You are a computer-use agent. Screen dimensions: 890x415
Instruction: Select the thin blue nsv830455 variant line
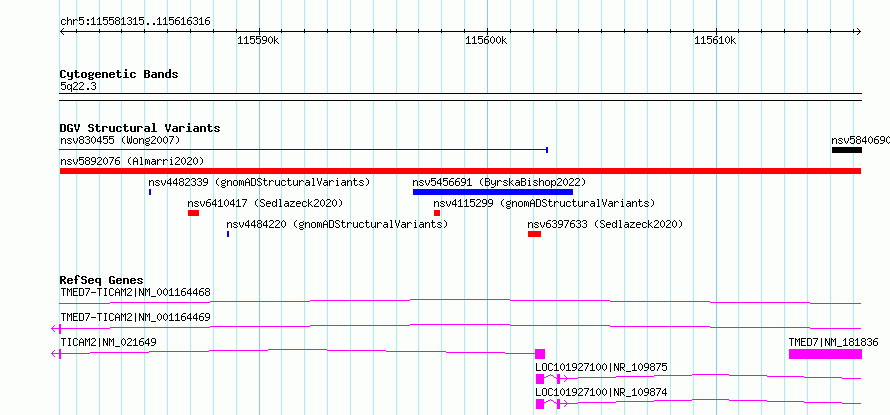tap(304, 150)
